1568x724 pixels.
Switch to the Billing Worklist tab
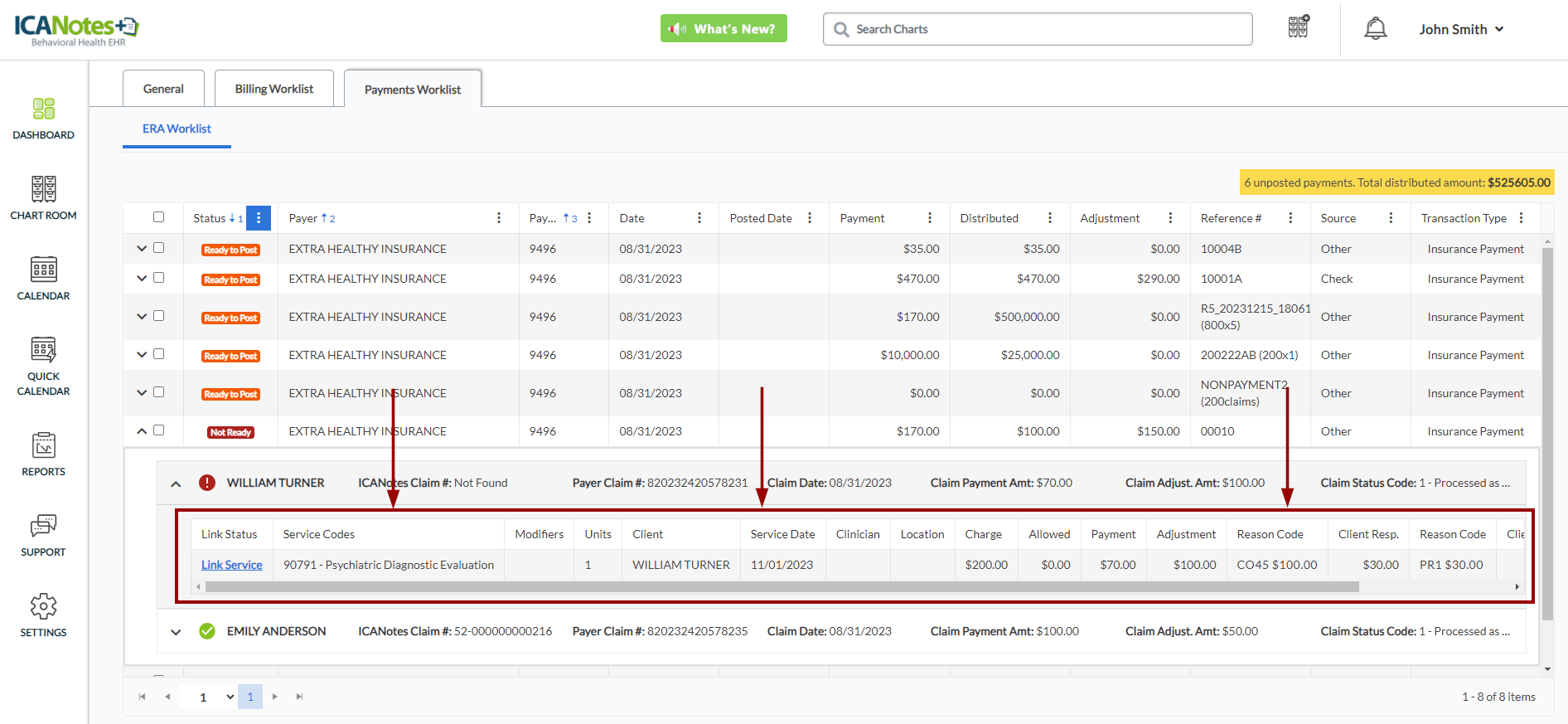click(273, 89)
